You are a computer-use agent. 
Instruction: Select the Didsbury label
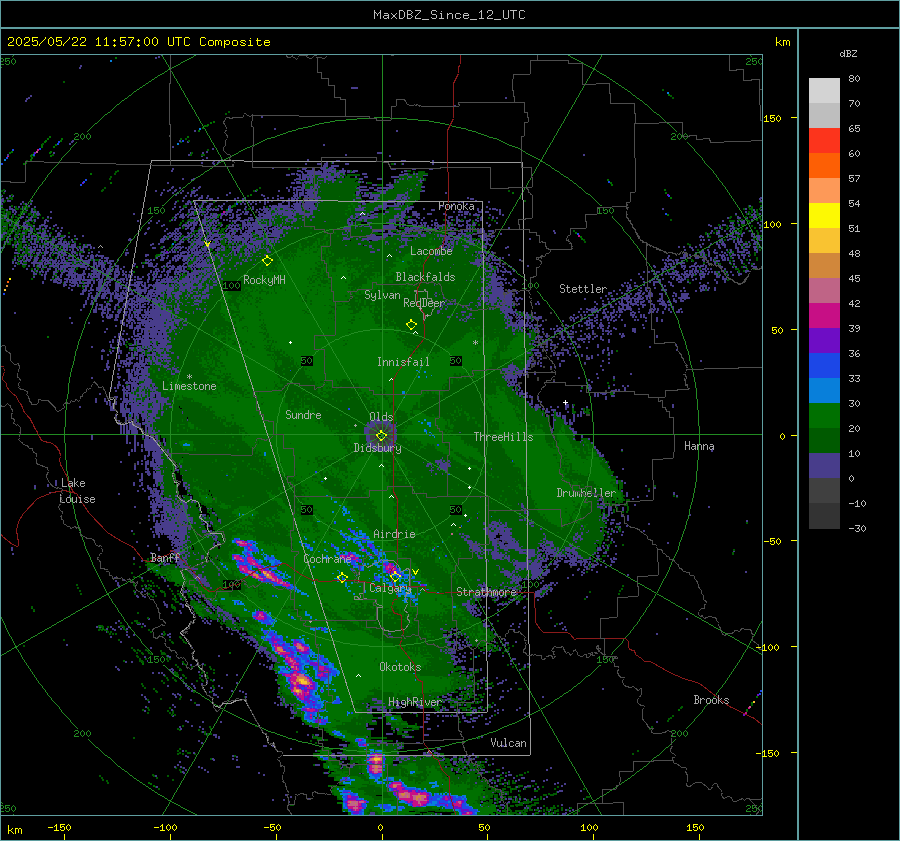tap(378, 448)
